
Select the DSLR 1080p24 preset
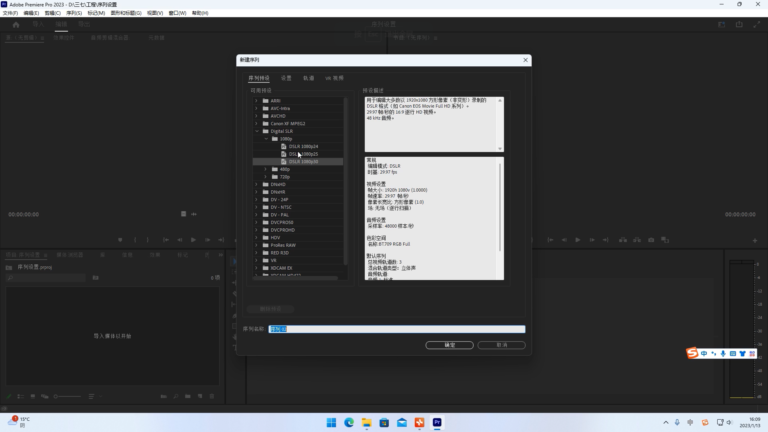(303, 146)
